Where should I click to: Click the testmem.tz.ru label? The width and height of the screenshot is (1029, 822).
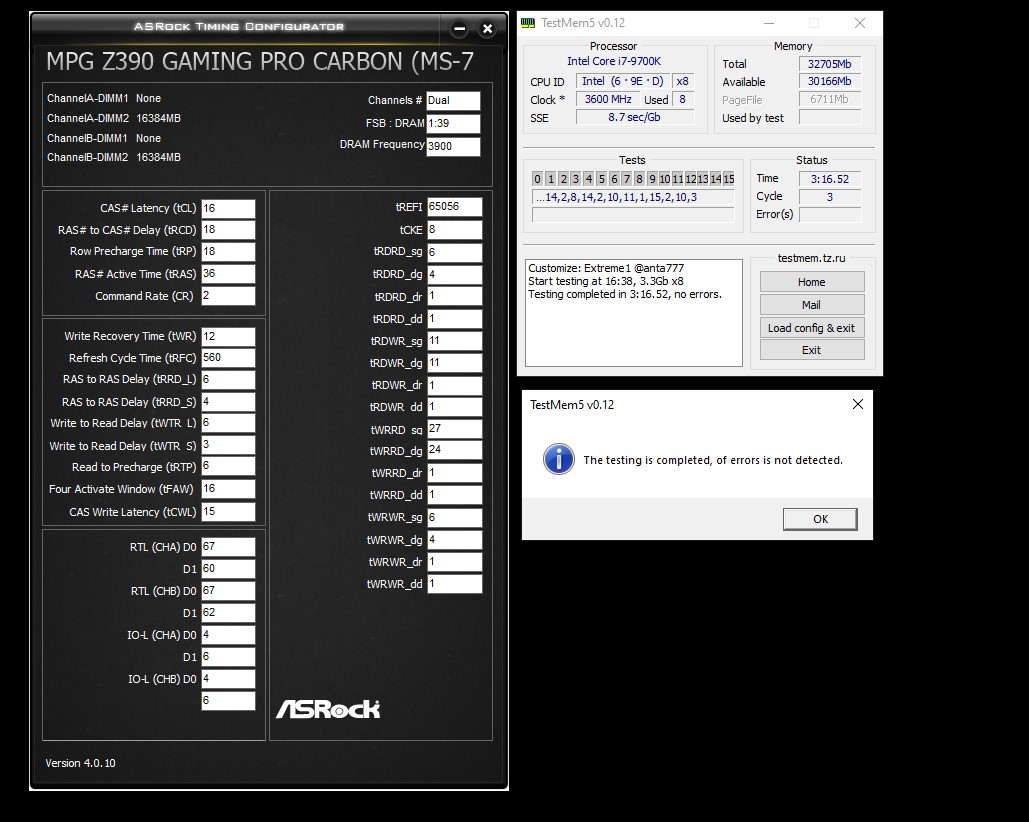click(812, 258)
